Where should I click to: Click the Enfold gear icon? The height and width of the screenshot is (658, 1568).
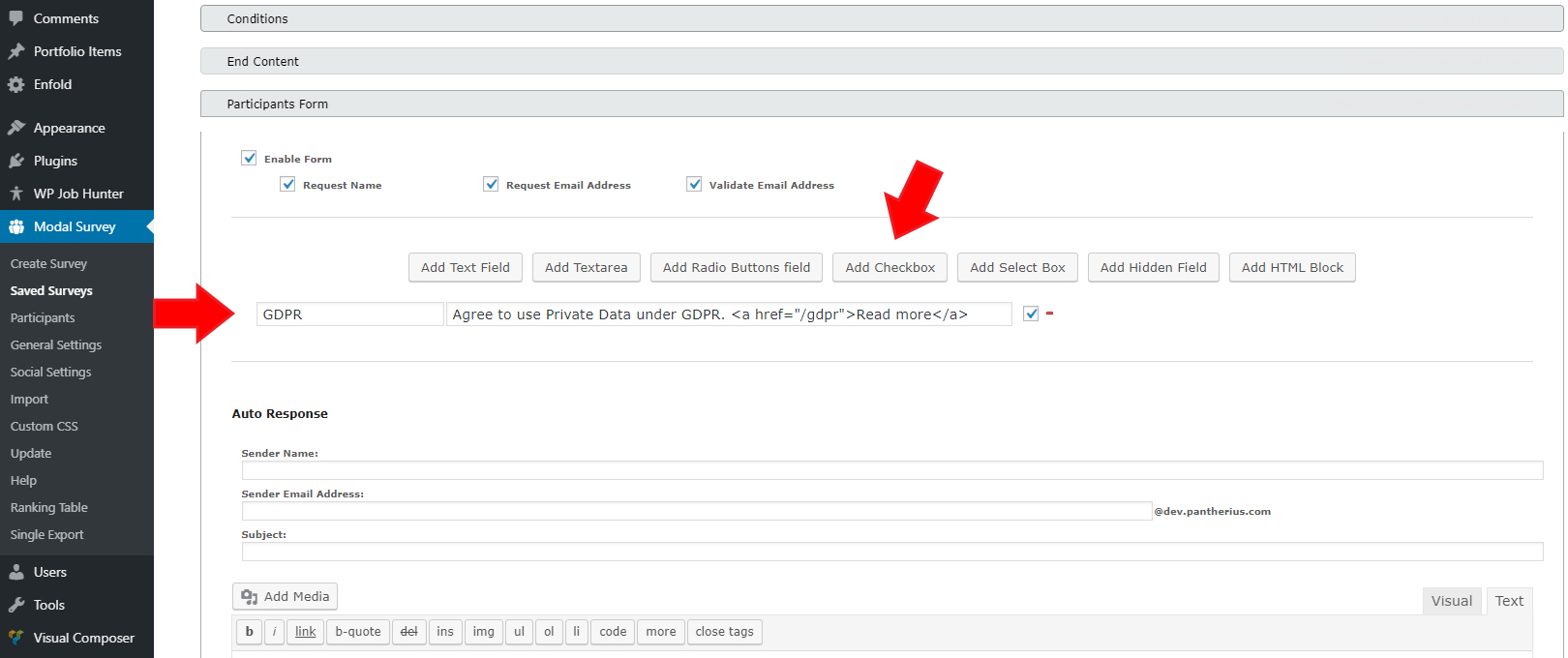[x=16, y=84]
